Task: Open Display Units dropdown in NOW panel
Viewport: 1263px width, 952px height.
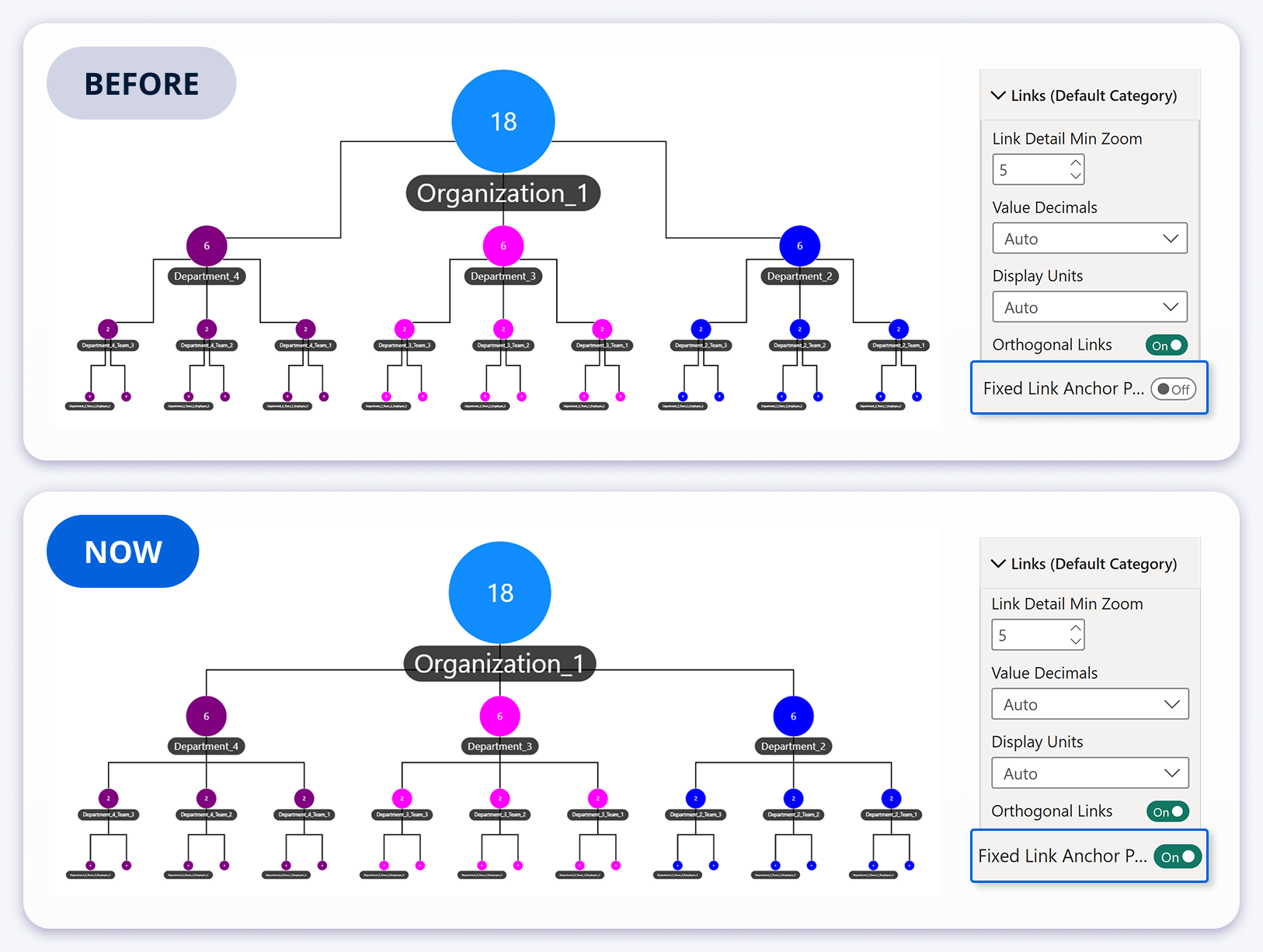Action: 1089,773
